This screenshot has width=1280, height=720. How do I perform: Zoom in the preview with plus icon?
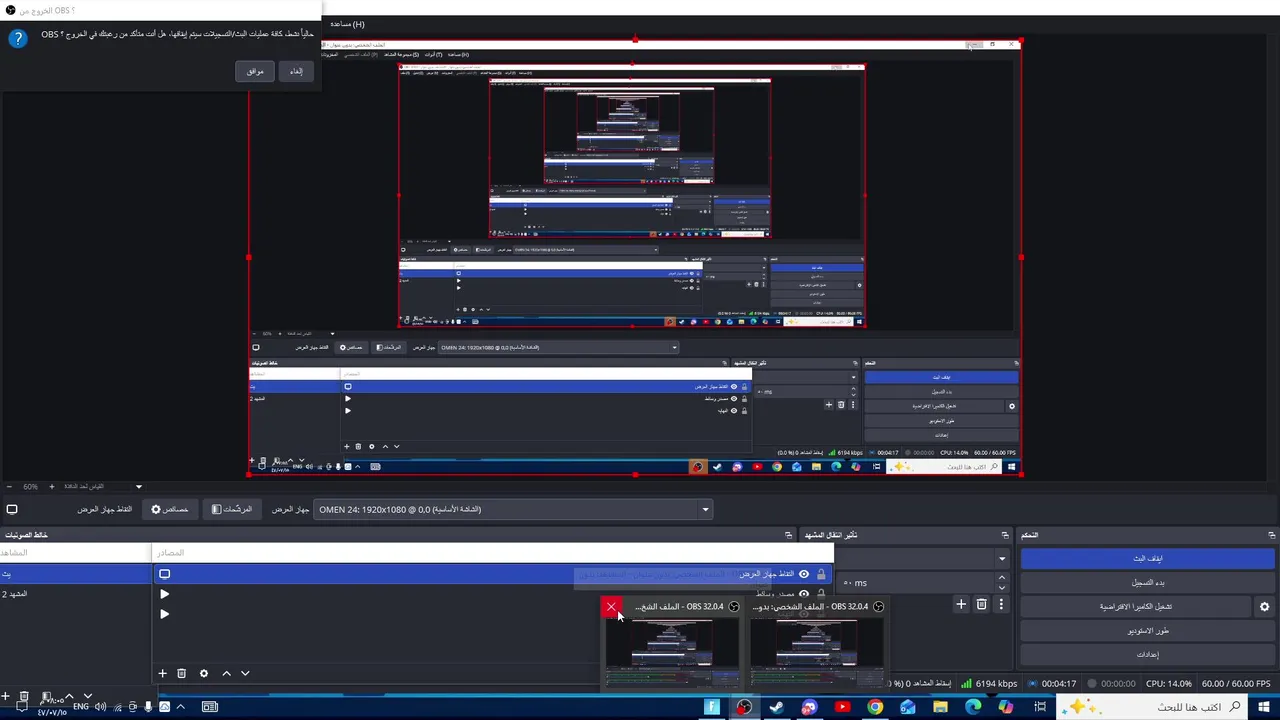51,487
